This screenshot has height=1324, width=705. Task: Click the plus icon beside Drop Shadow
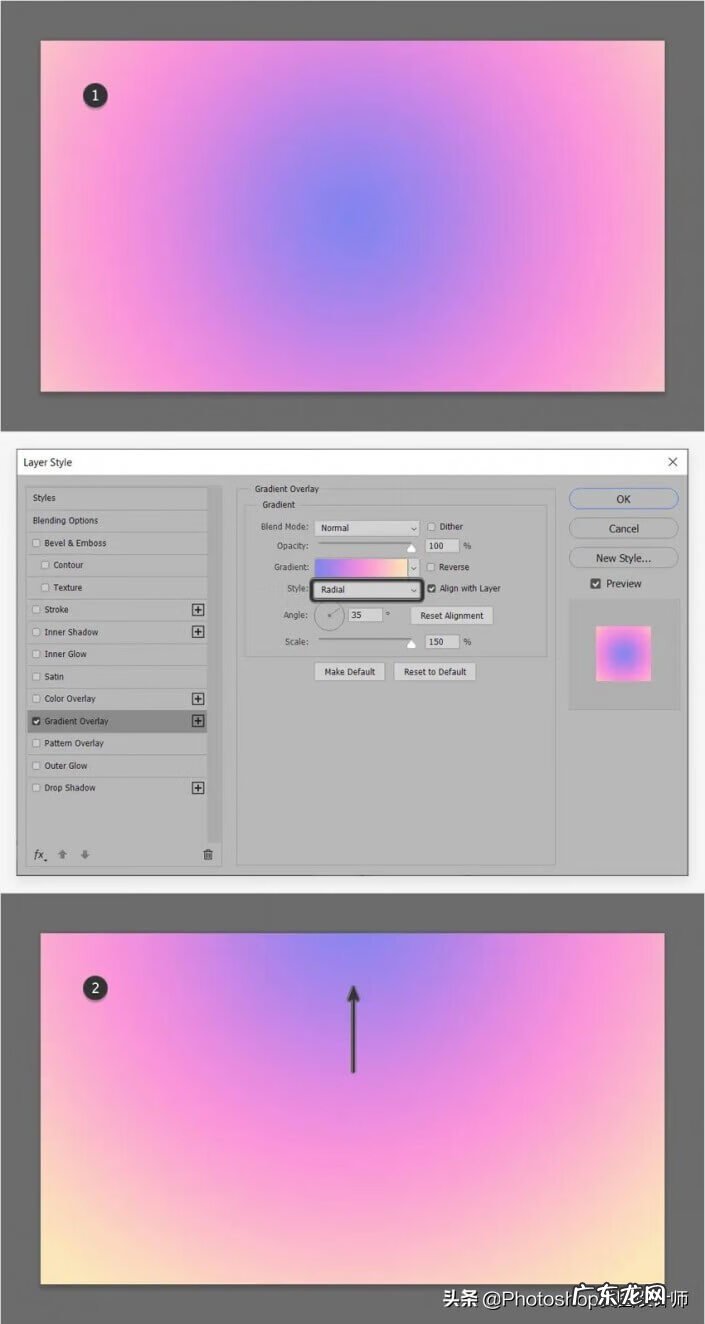[198, 788]
